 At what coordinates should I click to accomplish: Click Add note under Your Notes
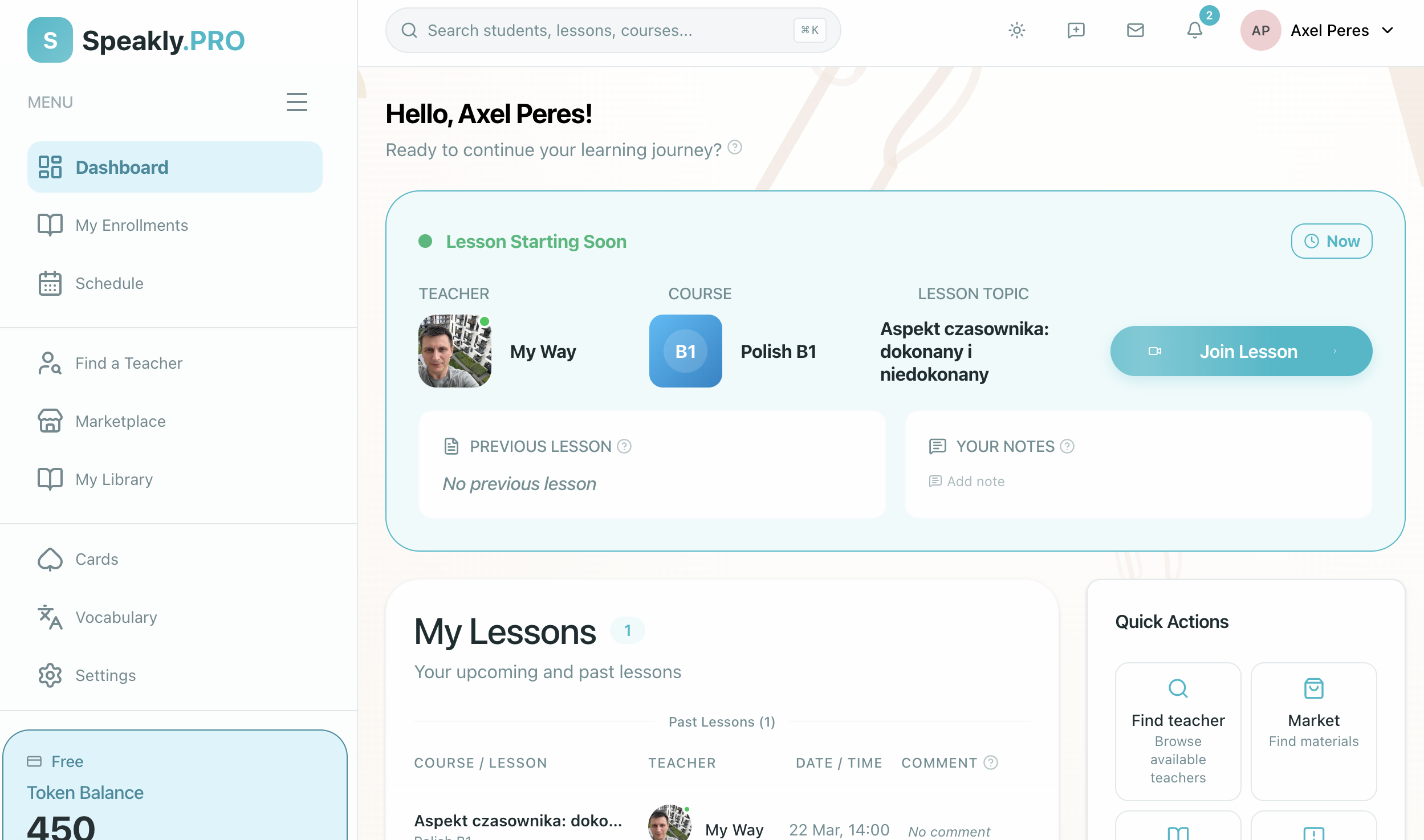[975, 482]
